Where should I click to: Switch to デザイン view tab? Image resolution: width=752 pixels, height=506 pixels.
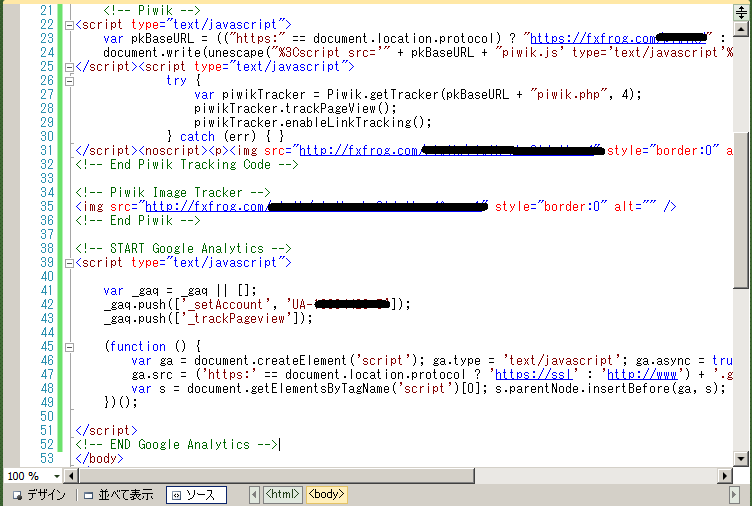point(38,495)
